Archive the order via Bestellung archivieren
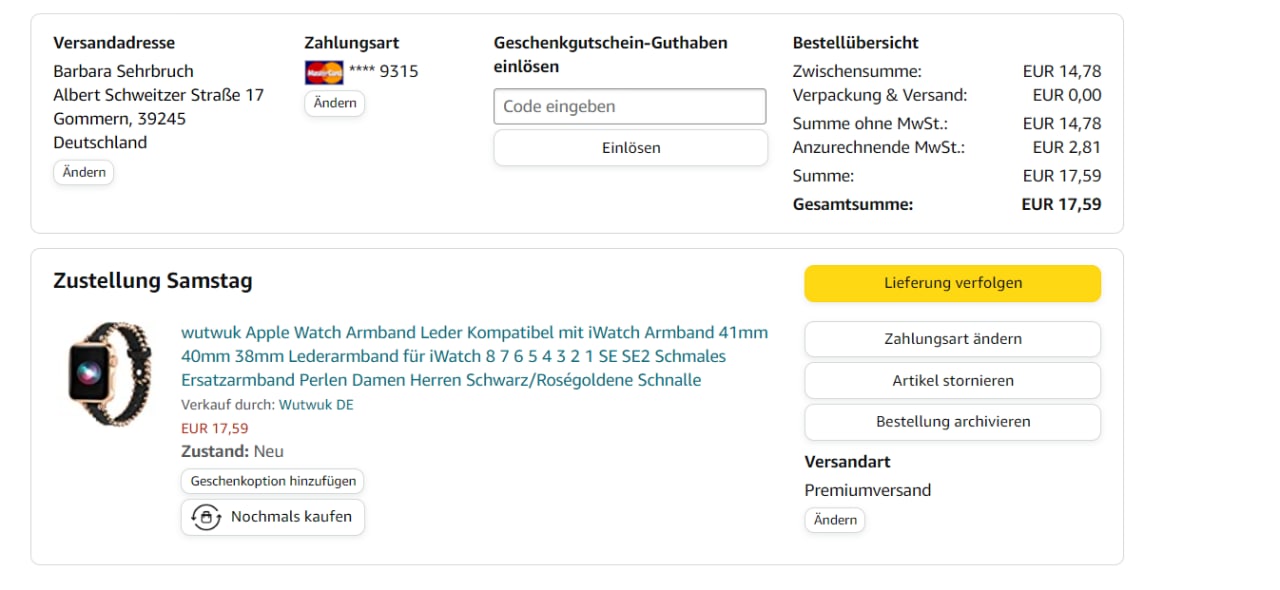Screen dimensions: 1280x590 coord(952,422)
